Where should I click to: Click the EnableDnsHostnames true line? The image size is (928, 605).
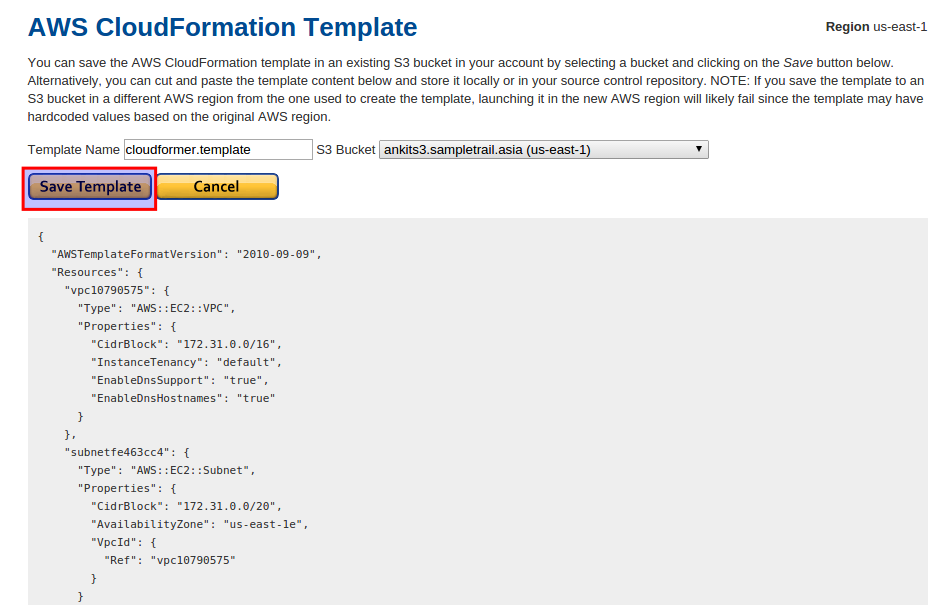pyautogui.click(x=183, y=398)
